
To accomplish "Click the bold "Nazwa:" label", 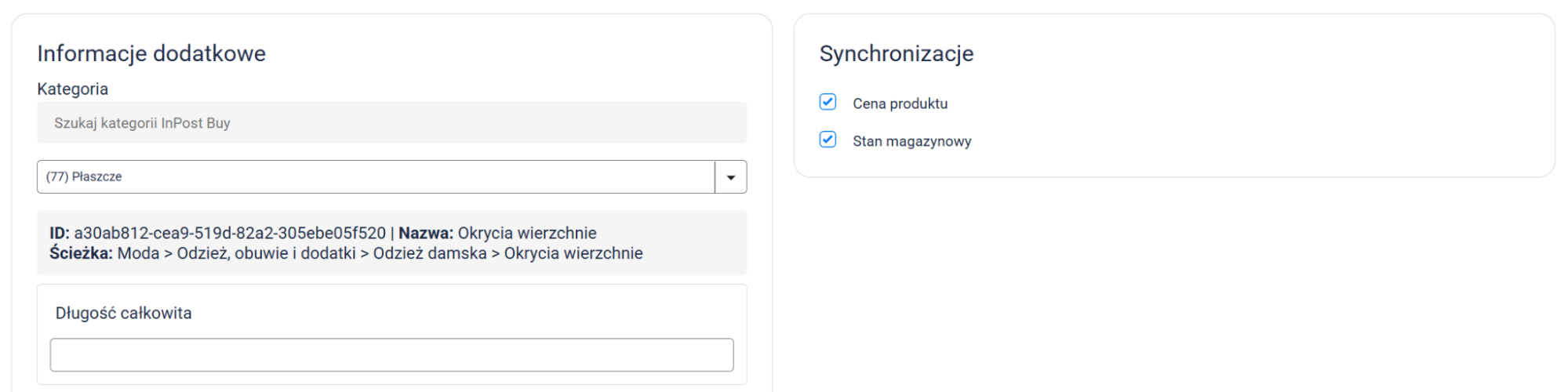I will 426,234.
